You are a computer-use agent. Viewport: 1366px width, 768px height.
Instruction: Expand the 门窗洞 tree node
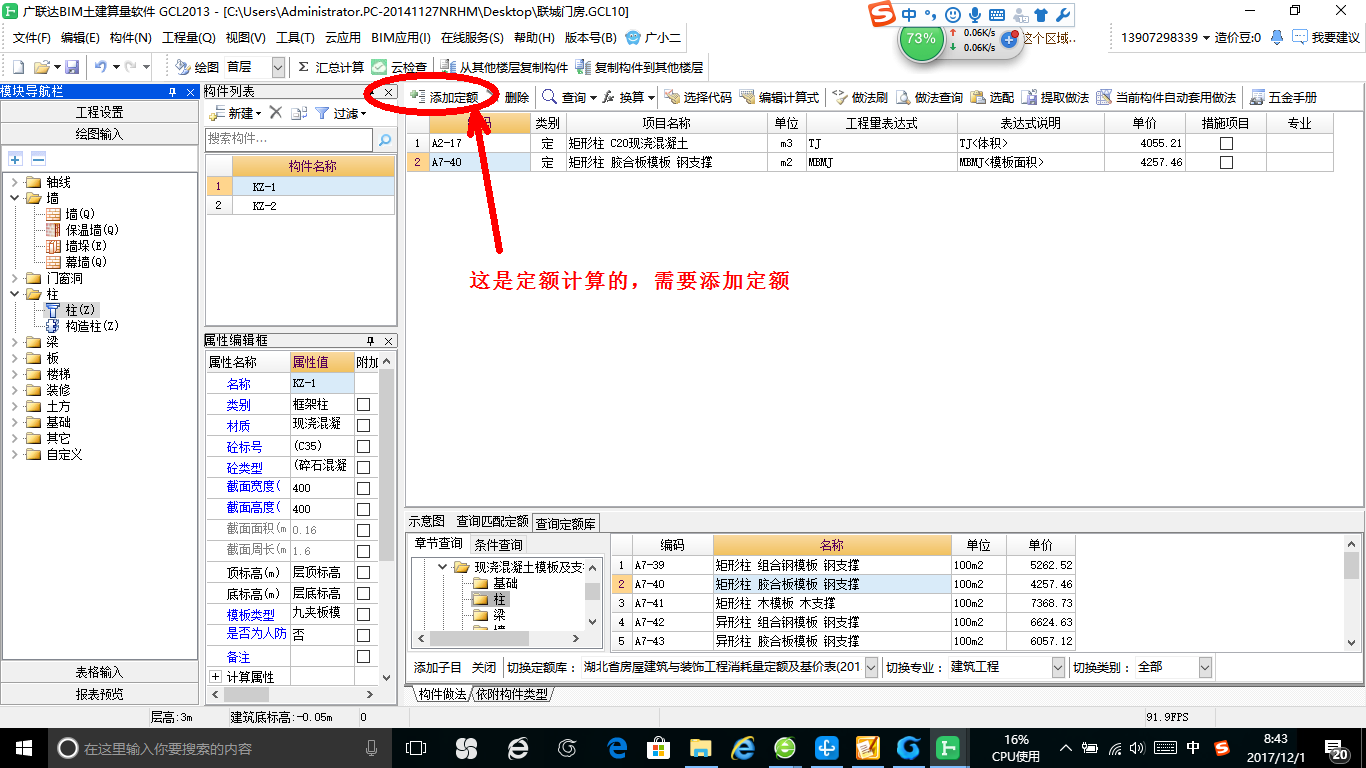pos(14,278)
